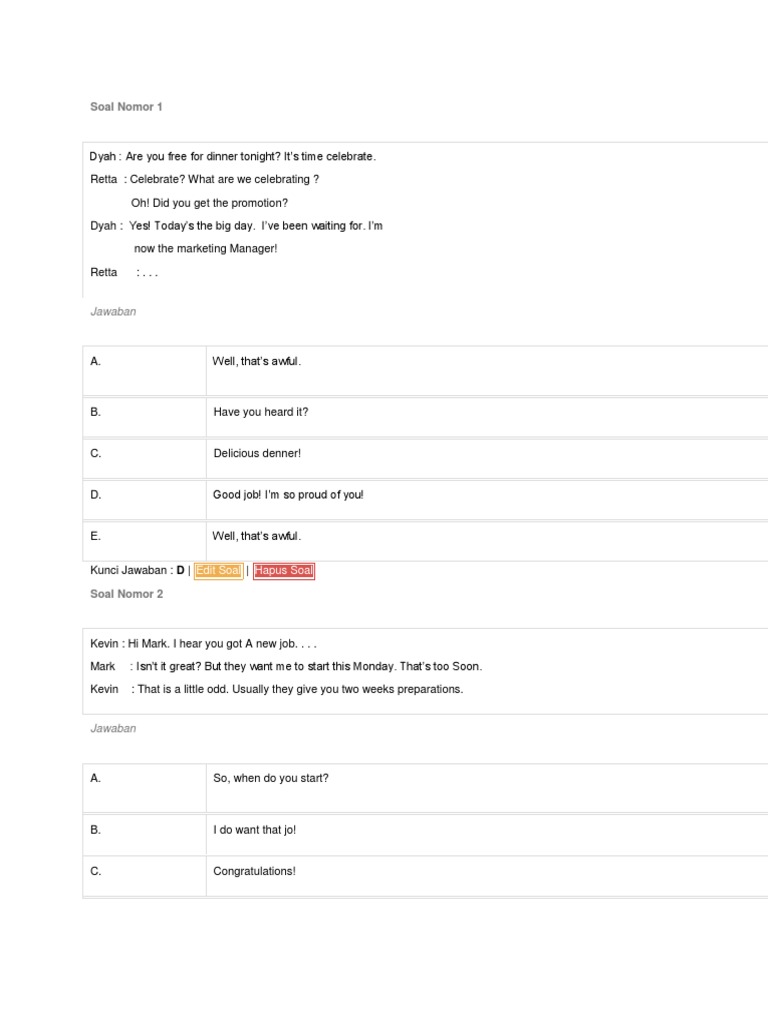Click the option letter D cell in question 1
This screenshot has height=1024, width=768.
144,500
